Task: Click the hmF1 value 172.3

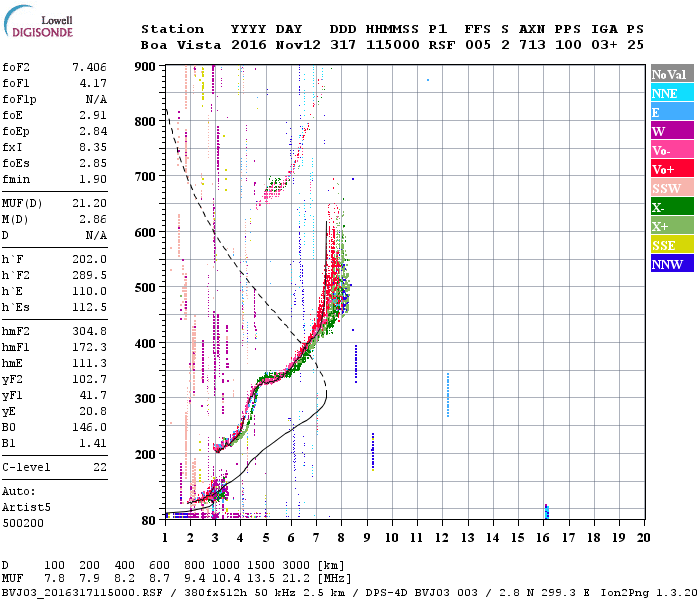Action: pyautogui.click(x=89, y=348)
